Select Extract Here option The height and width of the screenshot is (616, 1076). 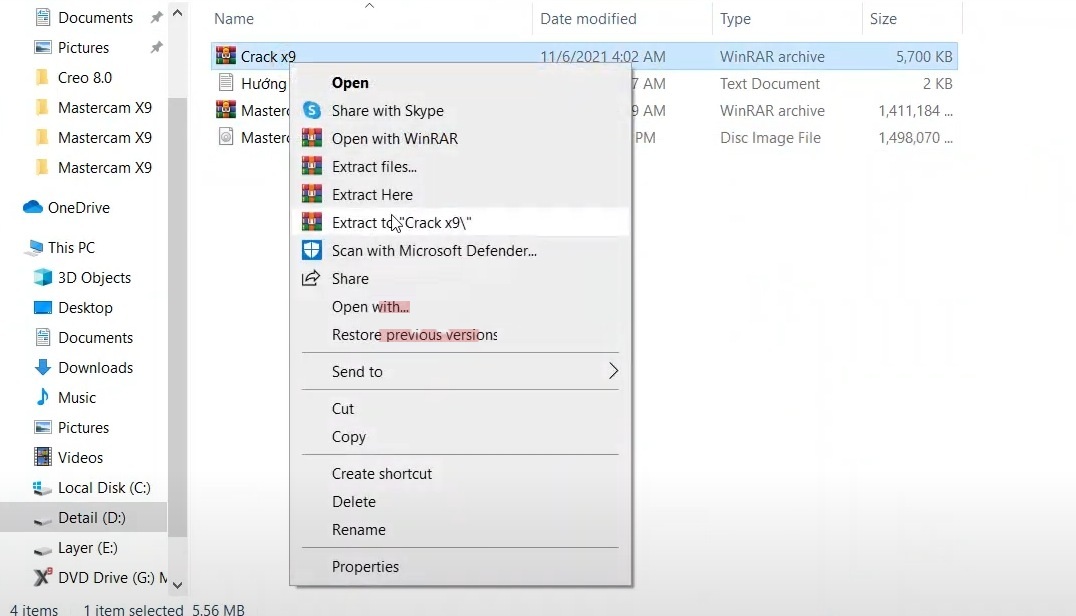(x=460, y=194)
